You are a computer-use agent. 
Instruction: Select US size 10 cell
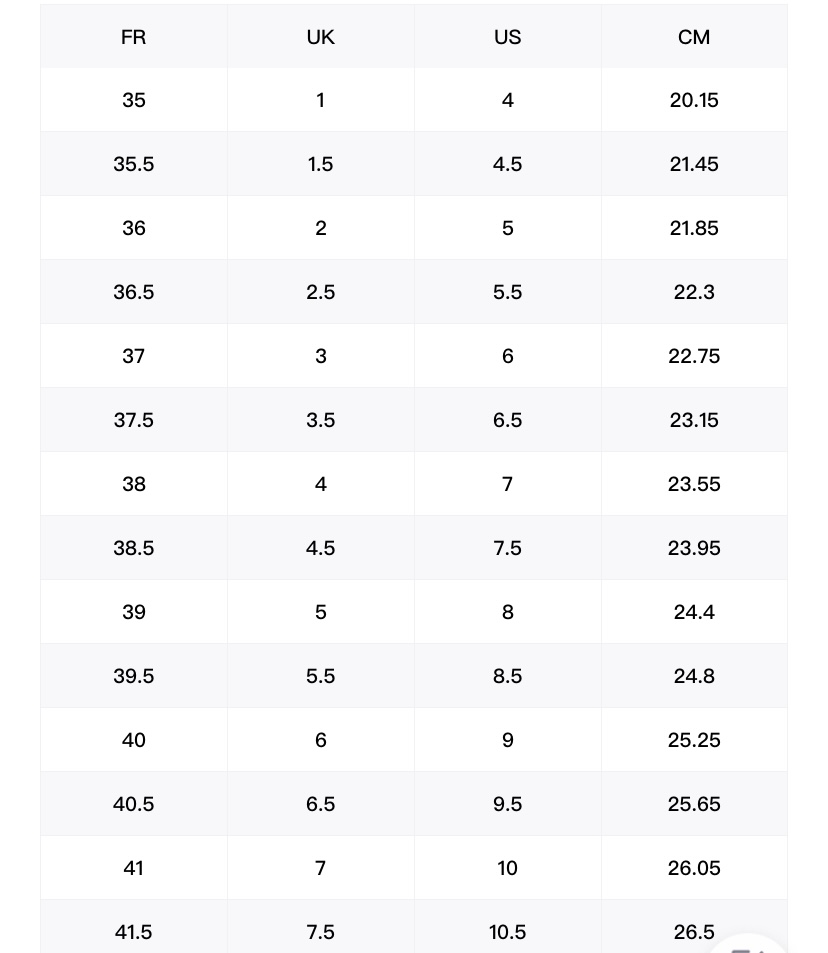(x=507, y=868)
